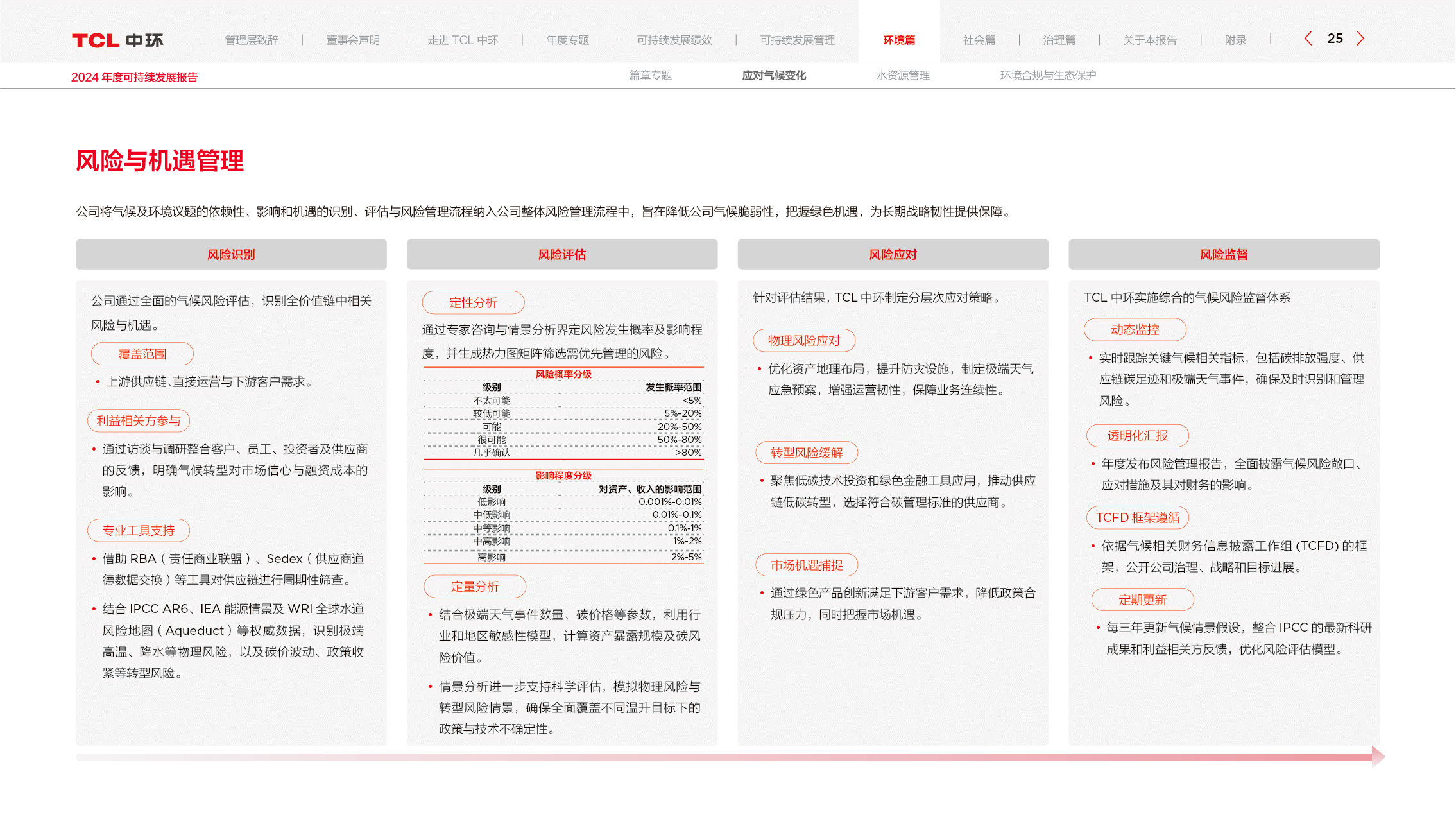The width and height of the screenshot is (1456, 819).
Task: Go to 走进 TCL 中环 section
Action: click(x=463, y=40)
